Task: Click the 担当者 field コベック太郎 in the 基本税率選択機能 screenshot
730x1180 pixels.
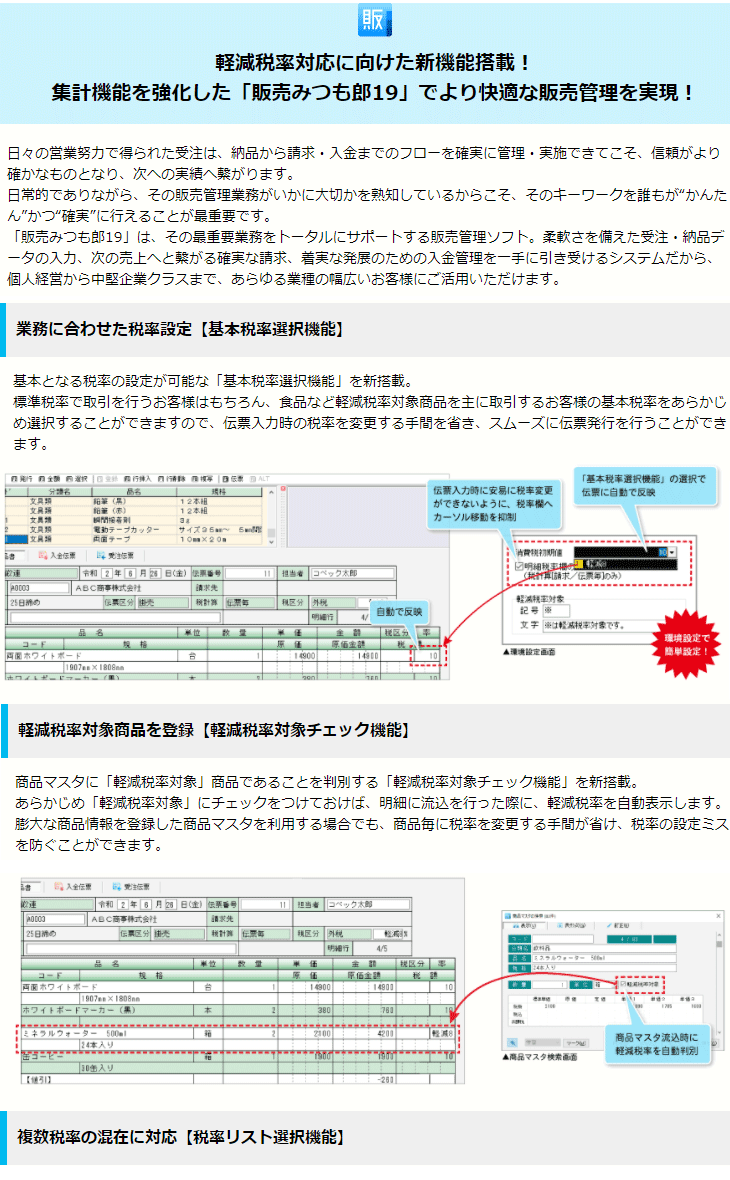Action: (353, 573)
